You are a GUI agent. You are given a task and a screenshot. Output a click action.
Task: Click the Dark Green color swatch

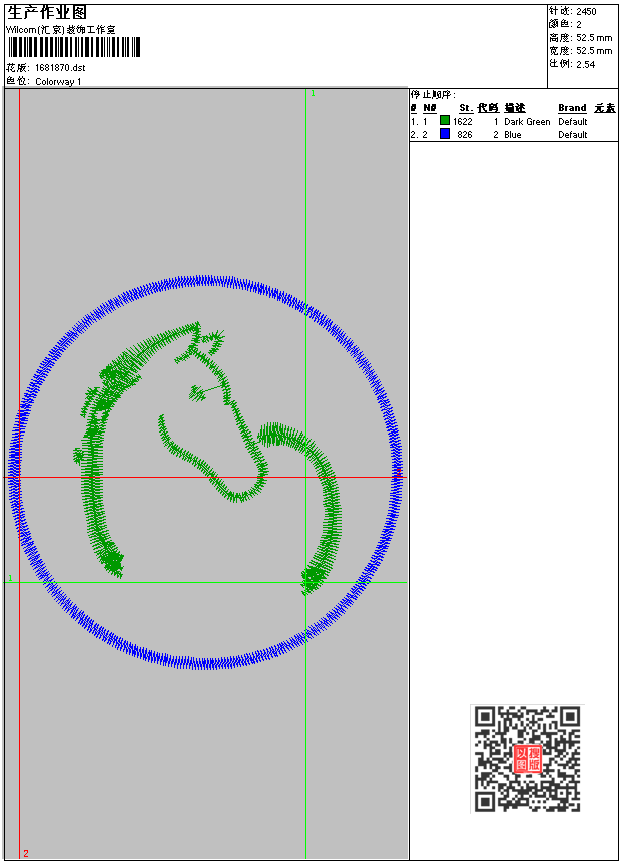coord(445,120)
